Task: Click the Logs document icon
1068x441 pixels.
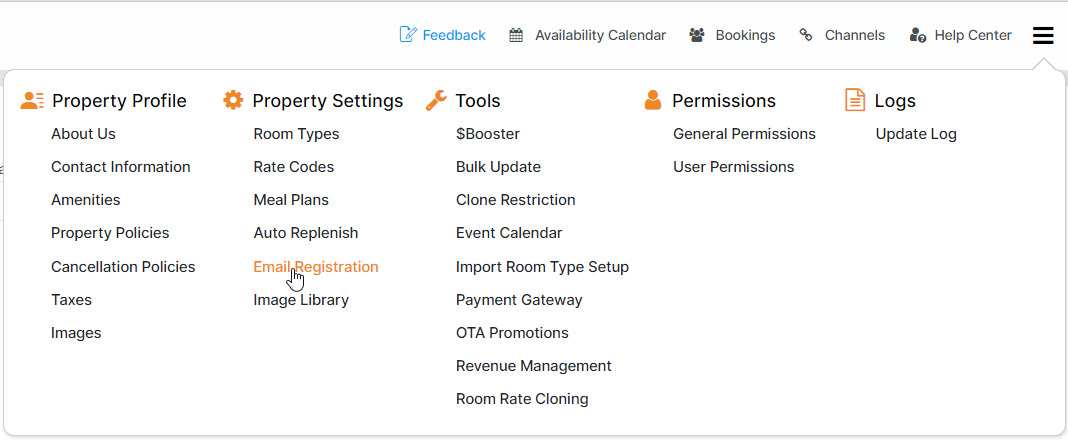Action: coord(855,100)
